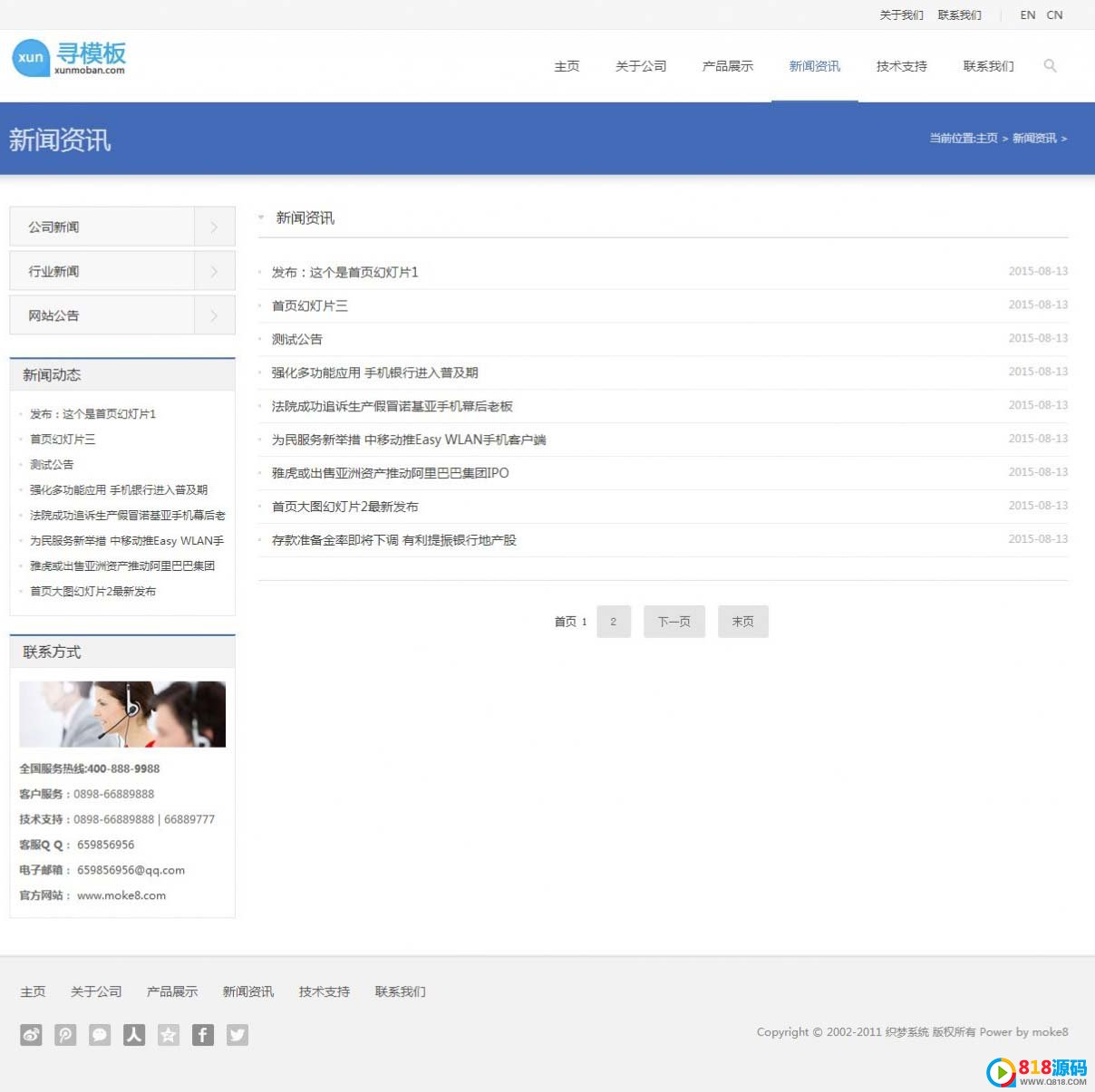Open article 测试公告 in main list

(297, 339)
